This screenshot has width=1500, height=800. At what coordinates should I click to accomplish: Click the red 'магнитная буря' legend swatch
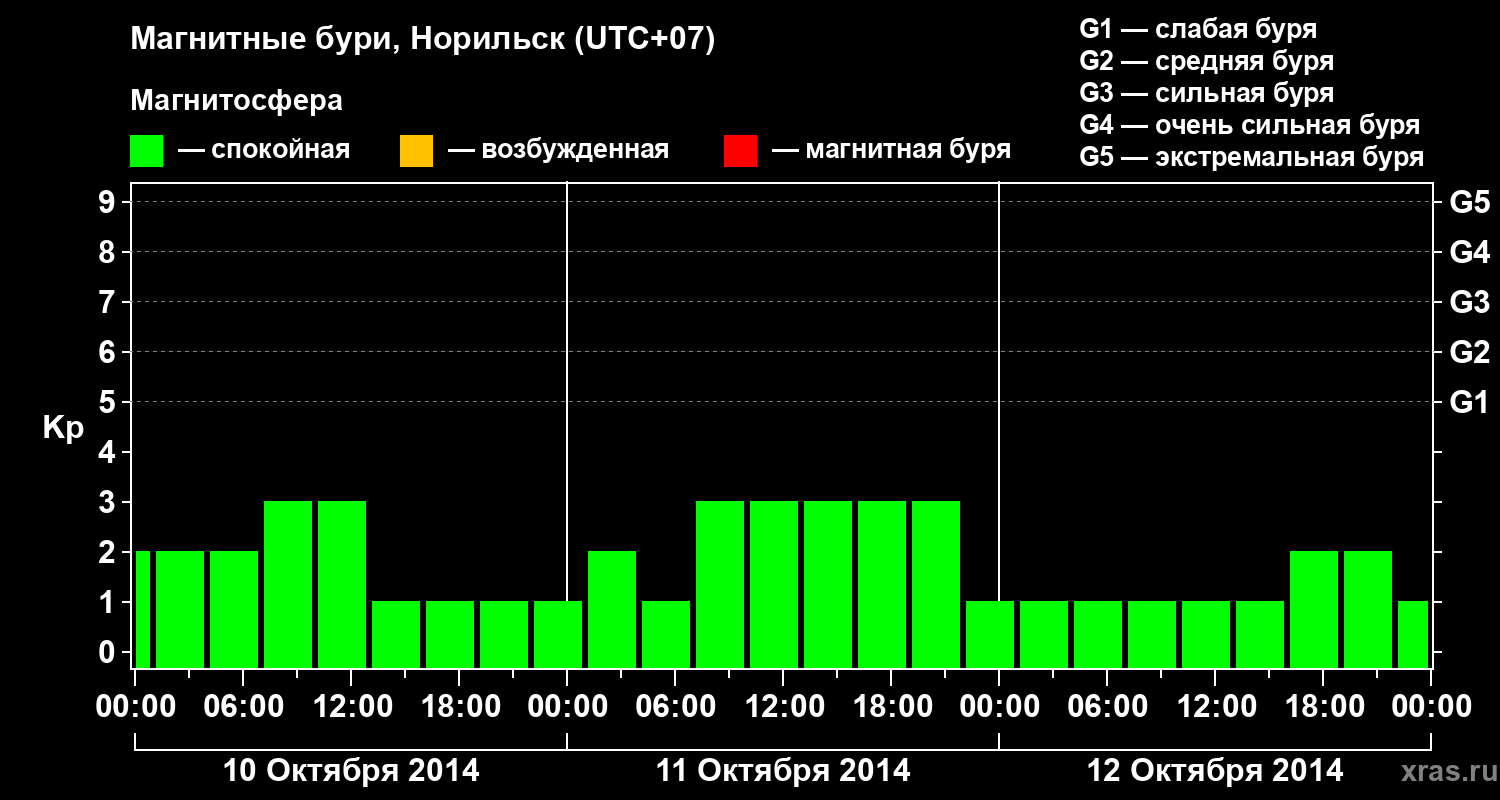click(x=740, y=151)
